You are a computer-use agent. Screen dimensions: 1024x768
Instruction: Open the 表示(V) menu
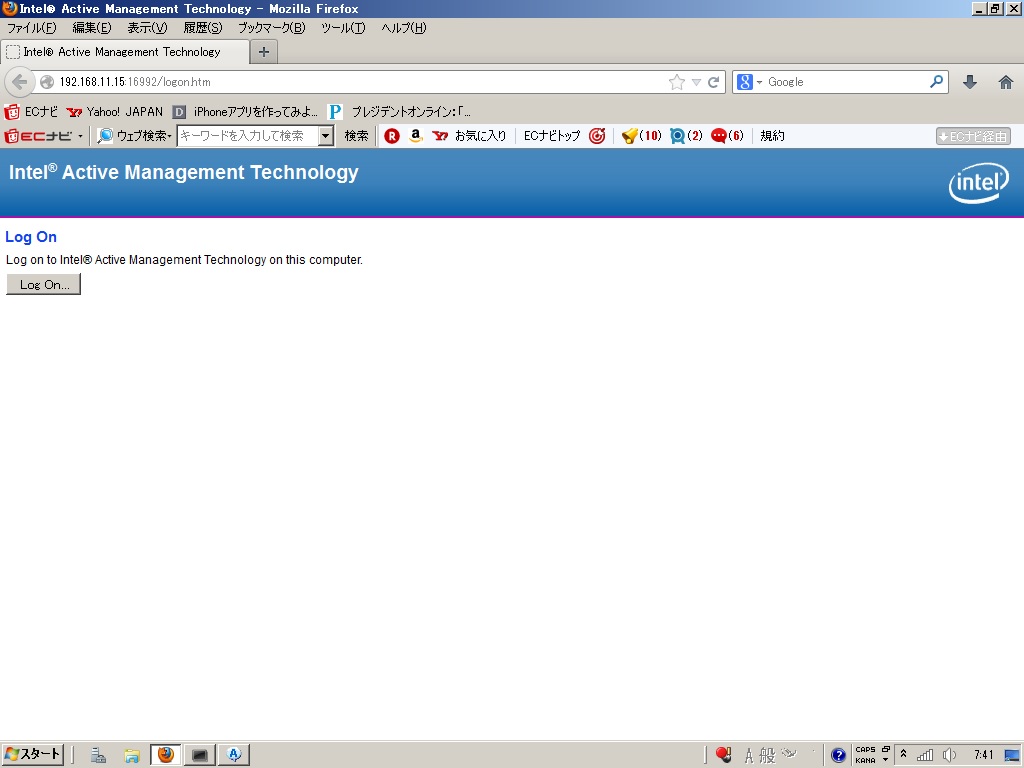147,28
